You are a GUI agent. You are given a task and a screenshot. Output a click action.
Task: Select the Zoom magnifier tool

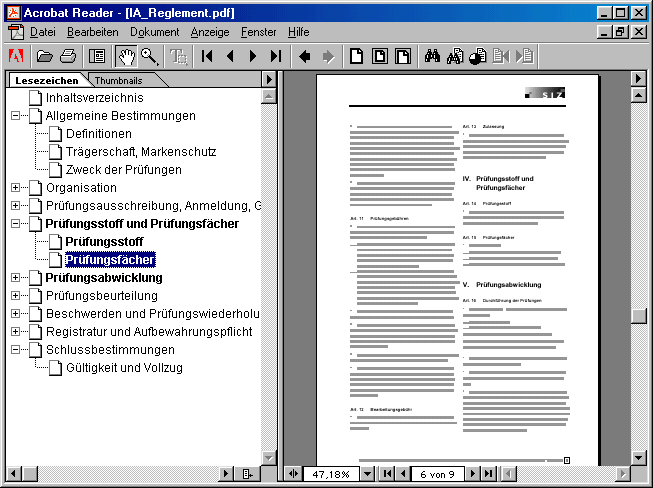149,56
